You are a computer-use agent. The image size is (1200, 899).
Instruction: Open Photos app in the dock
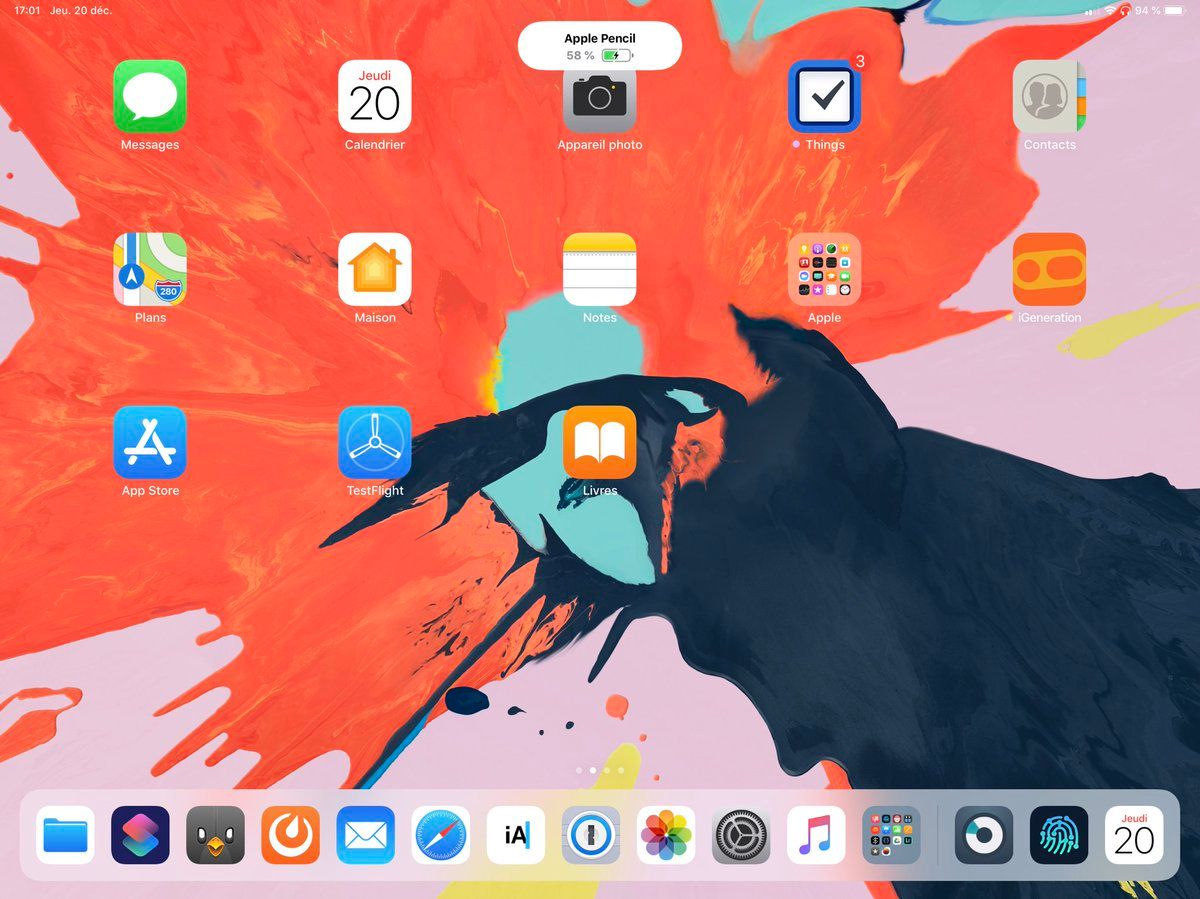666,835
